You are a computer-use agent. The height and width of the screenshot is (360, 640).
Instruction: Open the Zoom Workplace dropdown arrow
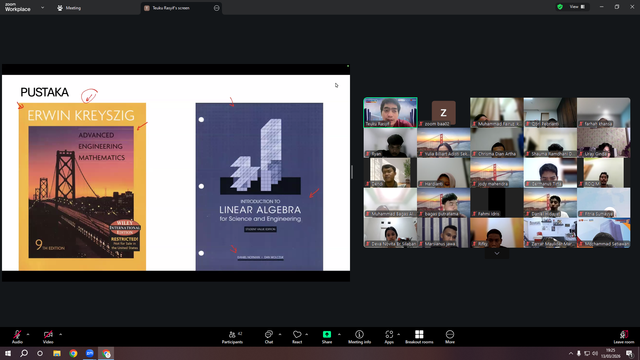point(42,7)
